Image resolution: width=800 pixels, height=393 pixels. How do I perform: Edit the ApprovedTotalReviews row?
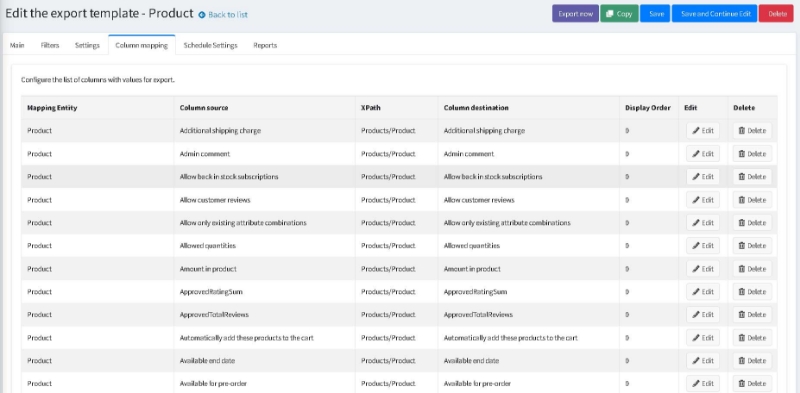pos(703,315)
